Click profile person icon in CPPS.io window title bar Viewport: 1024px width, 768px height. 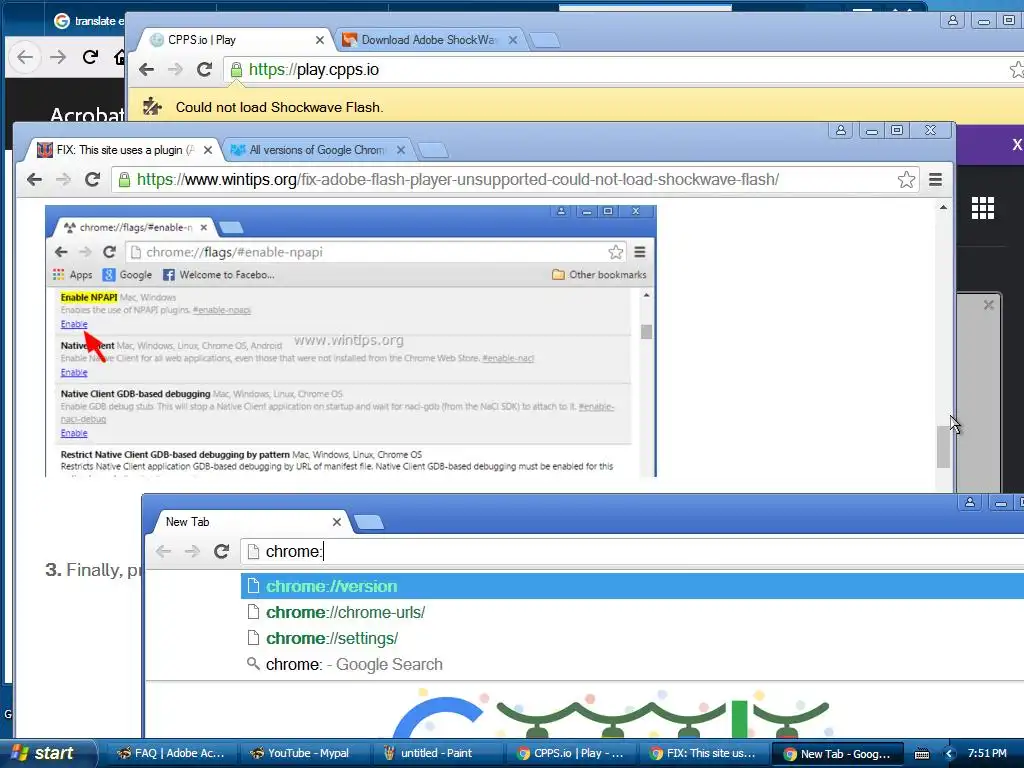pos(953,20)
